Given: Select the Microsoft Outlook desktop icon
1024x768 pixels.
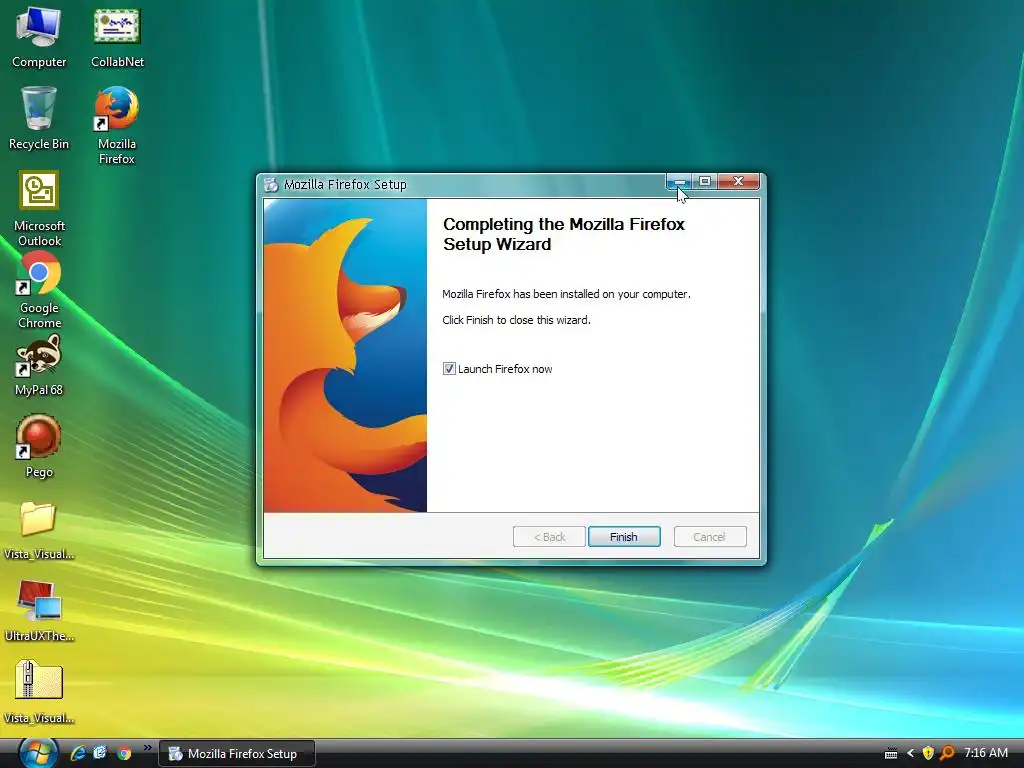Looking at the screenshot, I should pyautogui.click(x=39, y=209).
